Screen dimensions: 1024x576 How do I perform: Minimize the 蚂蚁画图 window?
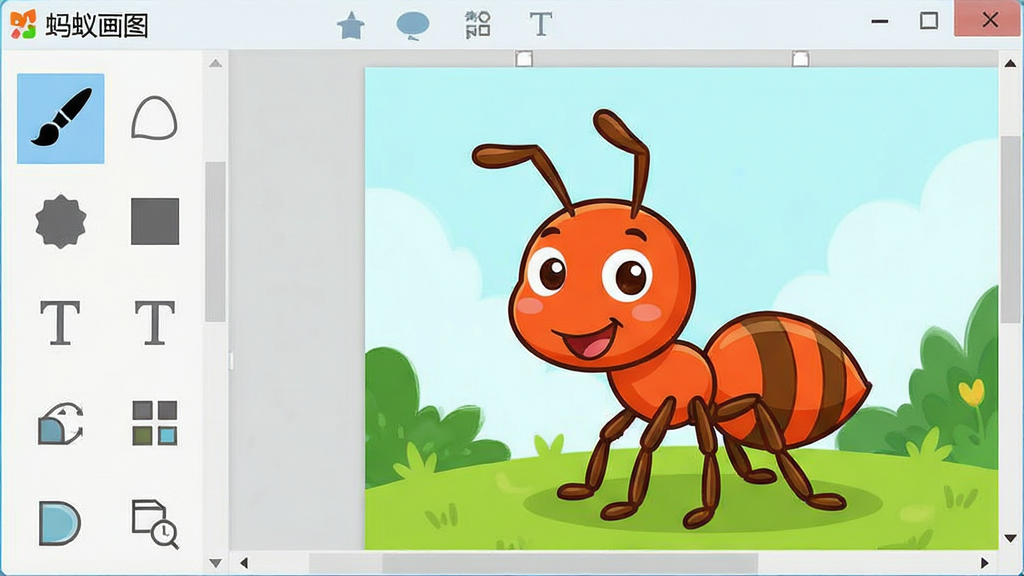pos(880,22)
